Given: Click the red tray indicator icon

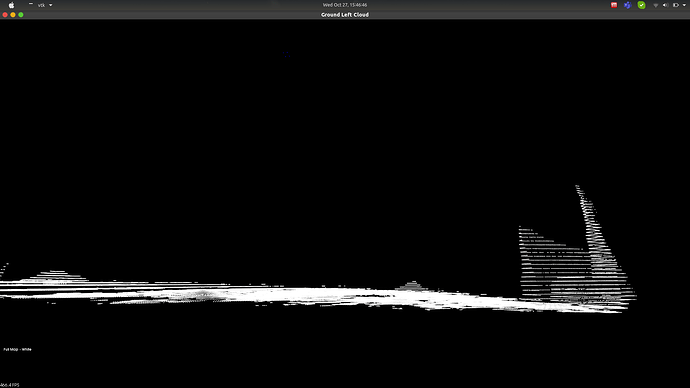Looking at the screenshot, I should [x=614, y=5].
